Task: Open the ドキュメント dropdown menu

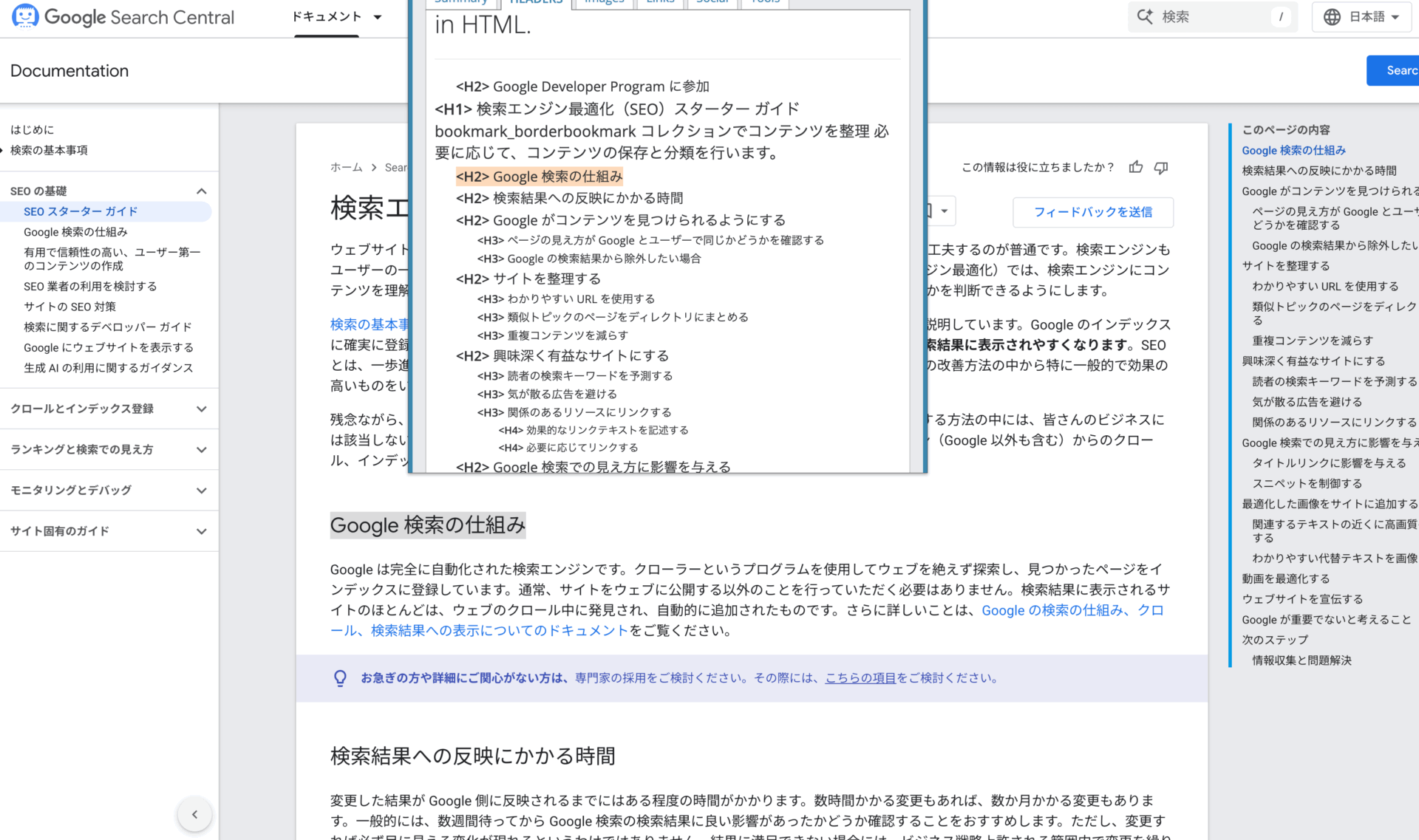Action: coord(335,16)
